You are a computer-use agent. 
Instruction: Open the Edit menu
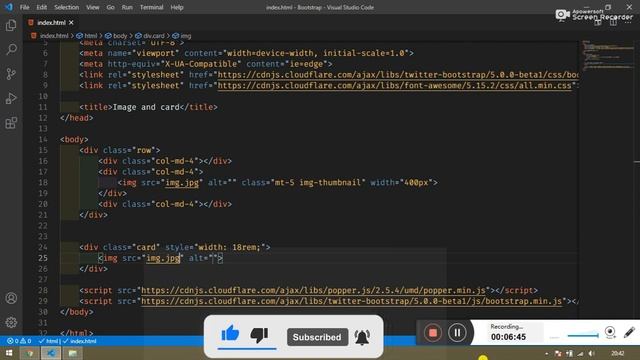42,7
